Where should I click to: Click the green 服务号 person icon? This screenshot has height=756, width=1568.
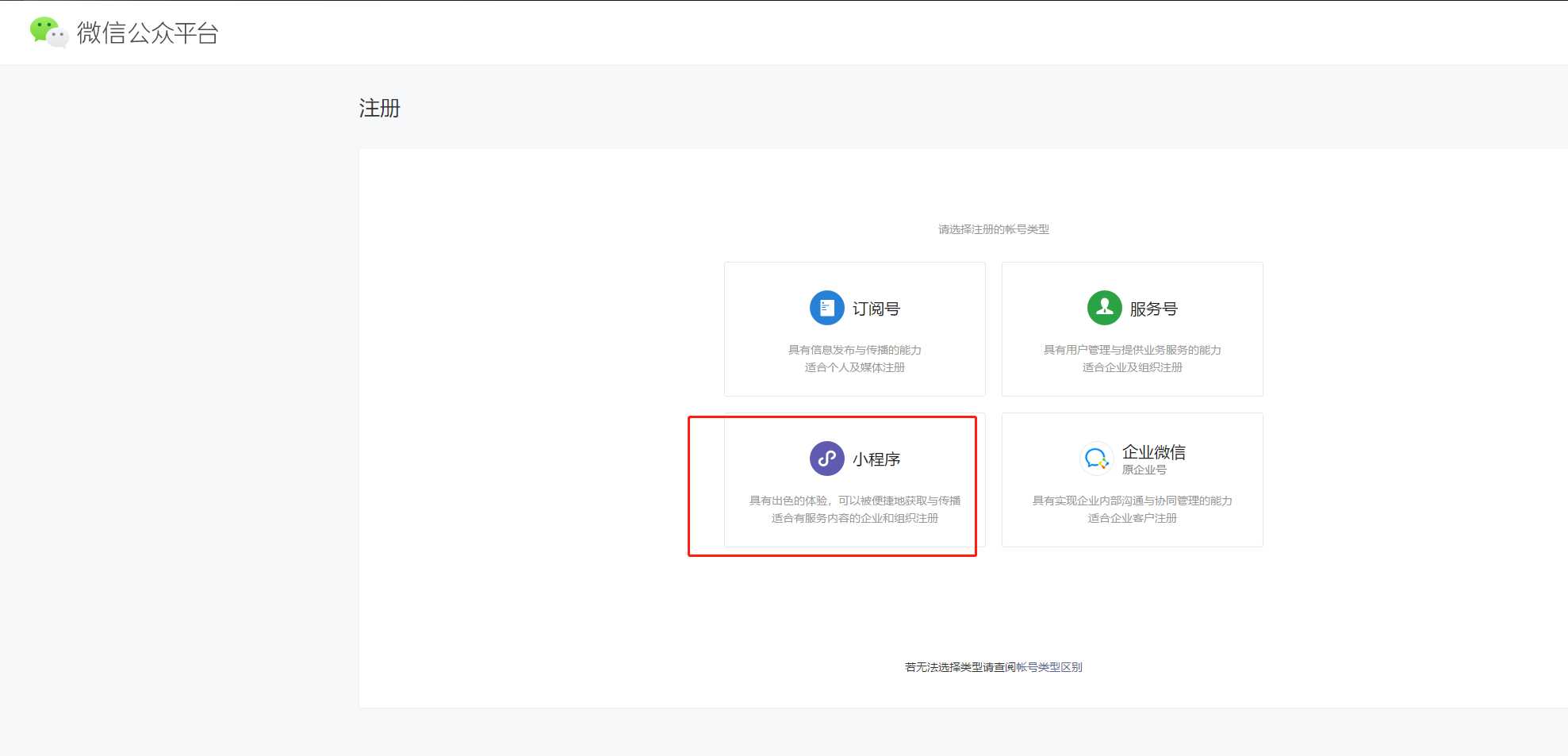coord(1104,308)
